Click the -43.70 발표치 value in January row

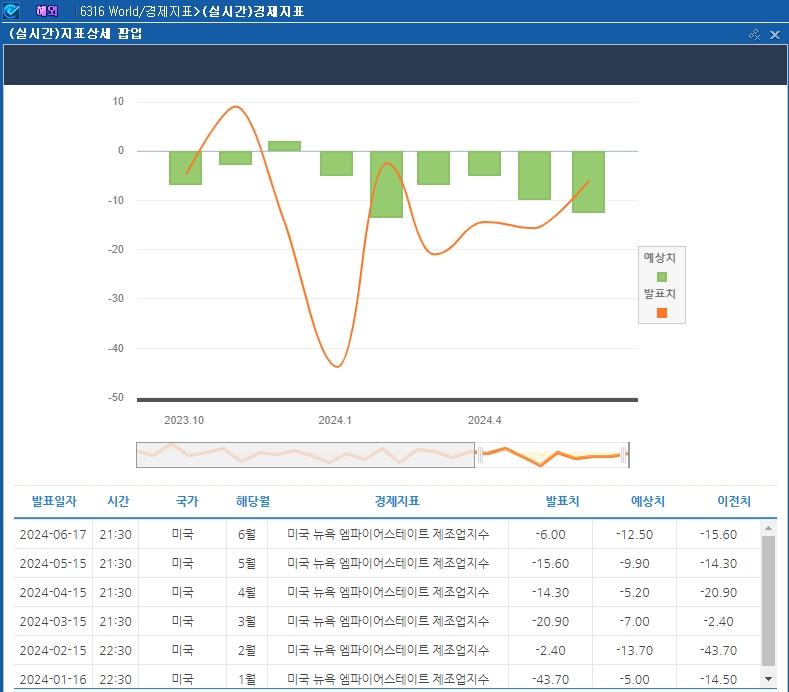point(550,679)
